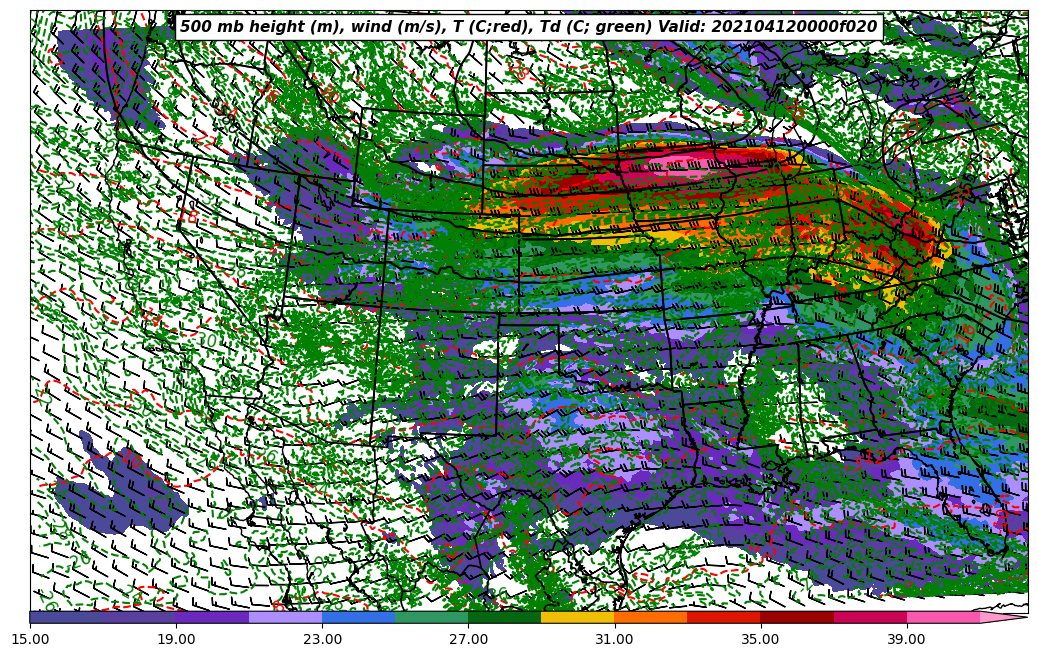Click the light purple colorbar segment before 23.00
This screenshot has width=1037, height=657.
[285, 617]
